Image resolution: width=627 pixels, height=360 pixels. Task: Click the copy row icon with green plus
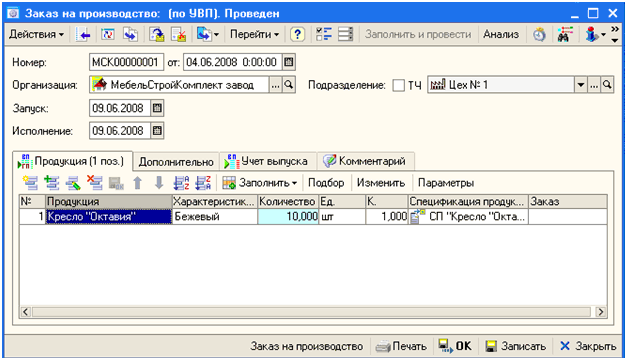(x=52, y=183)
